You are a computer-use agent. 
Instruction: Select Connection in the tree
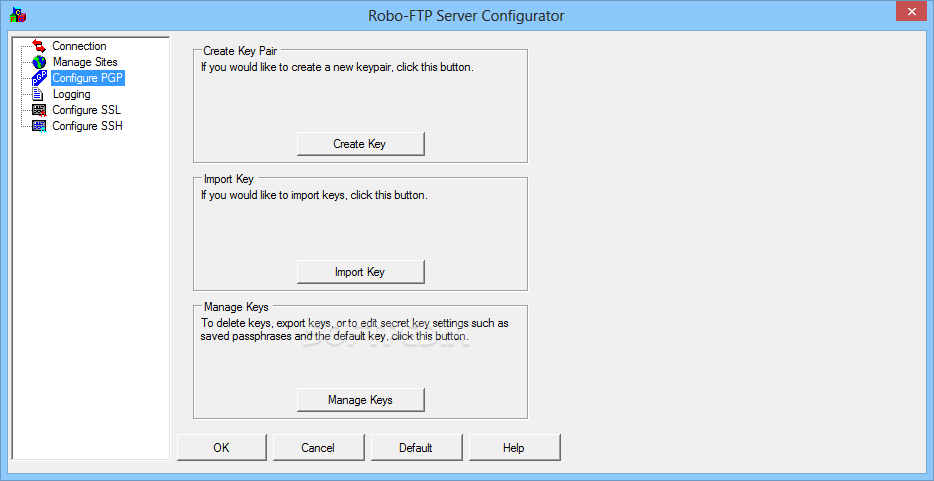(79, 46)
